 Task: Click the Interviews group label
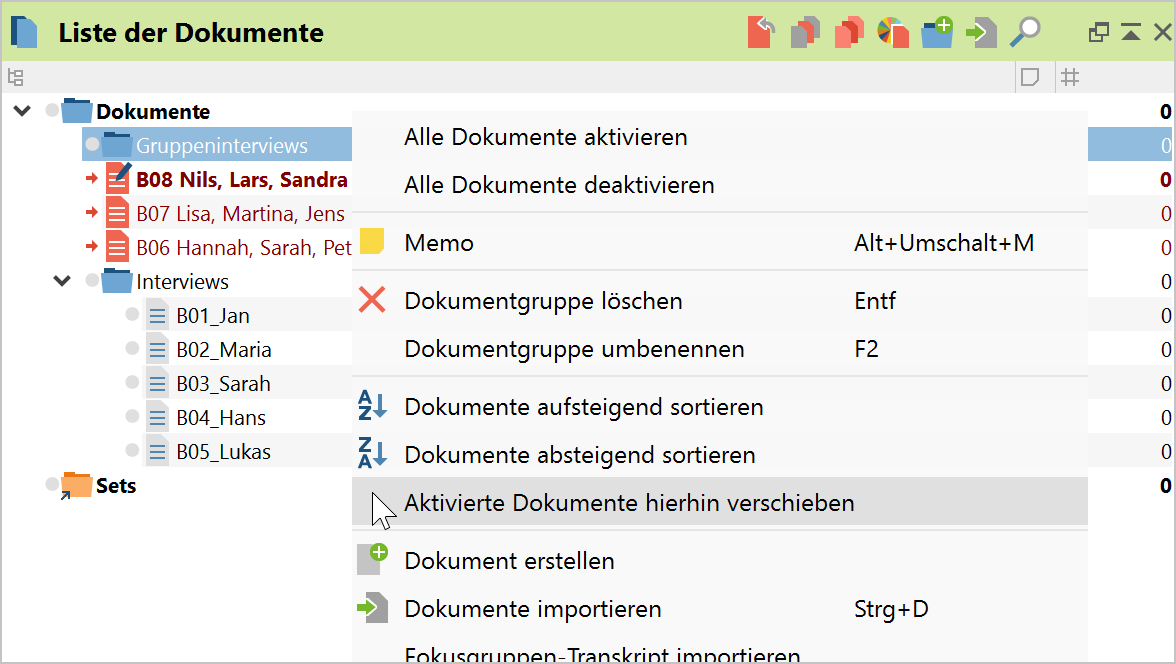(x=182, y=282)
